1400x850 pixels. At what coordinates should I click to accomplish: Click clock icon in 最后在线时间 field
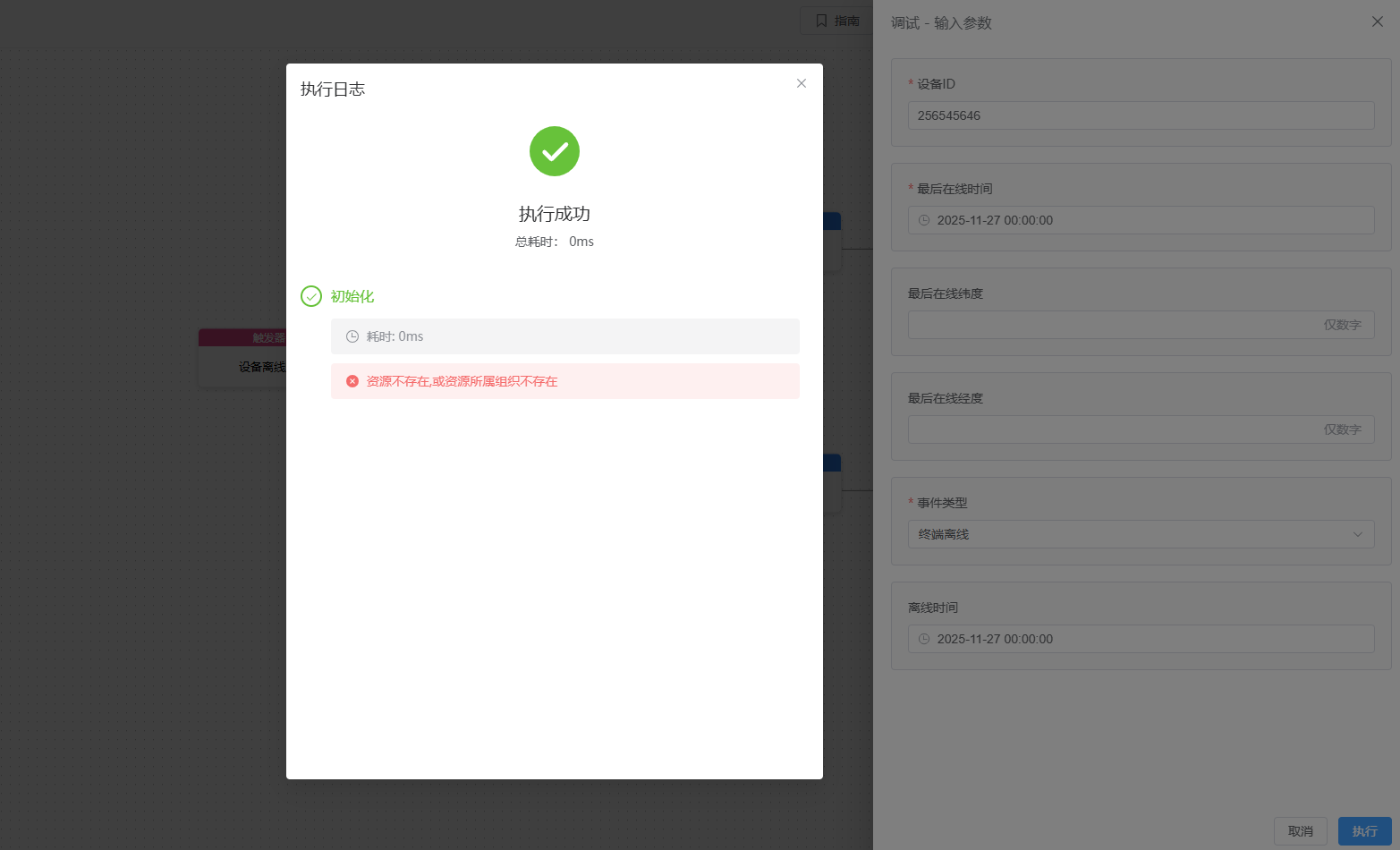(x=924, y=220)
